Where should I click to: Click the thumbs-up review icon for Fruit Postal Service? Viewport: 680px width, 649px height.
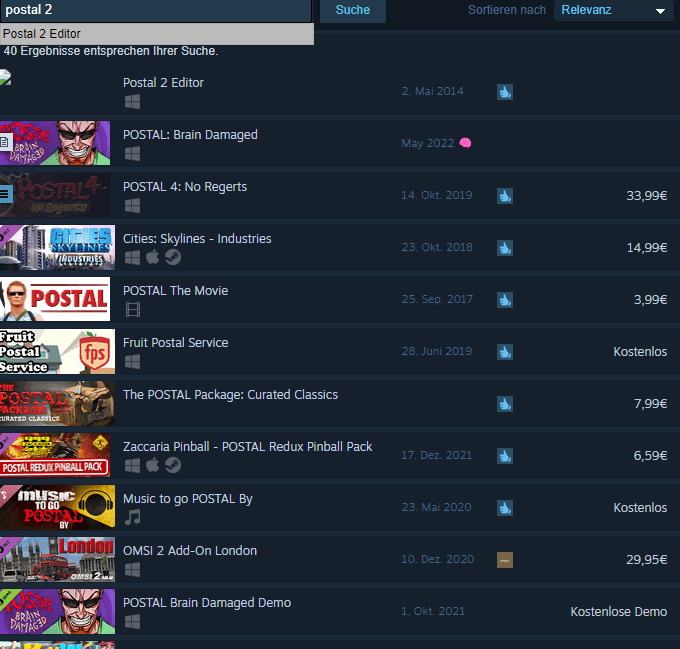[x=505, y=352]
